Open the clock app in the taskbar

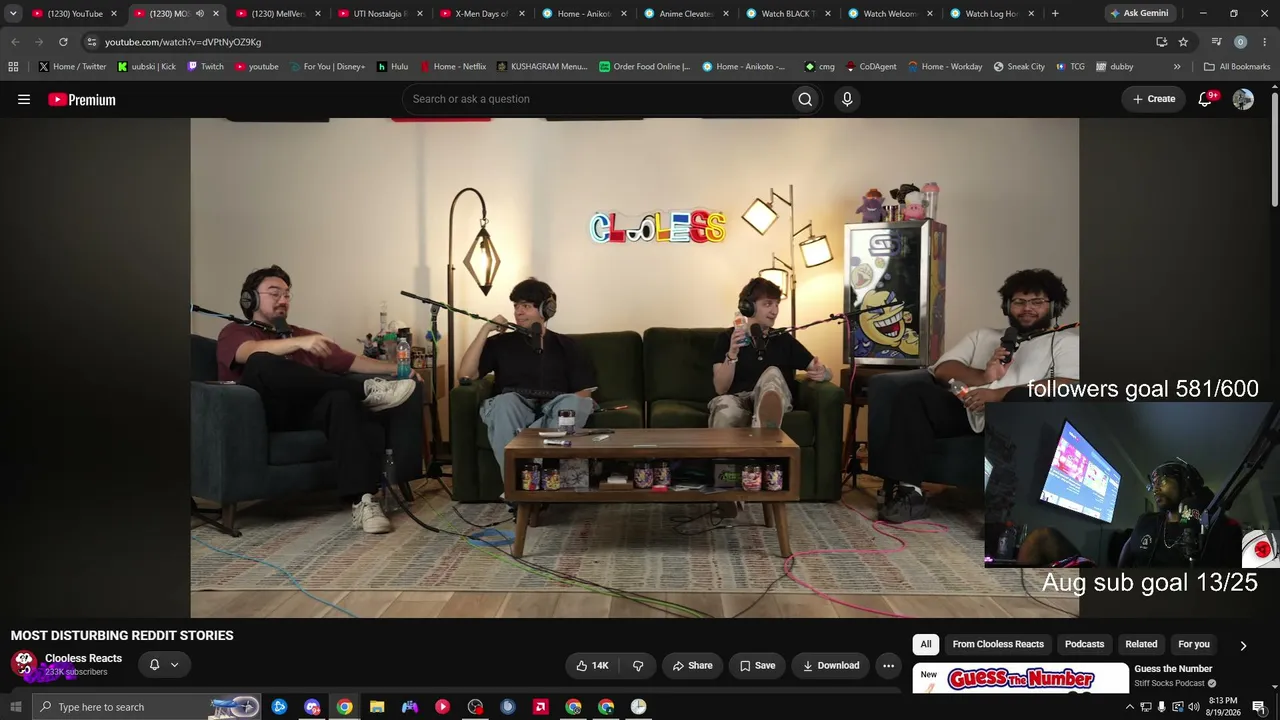point(638,707)
